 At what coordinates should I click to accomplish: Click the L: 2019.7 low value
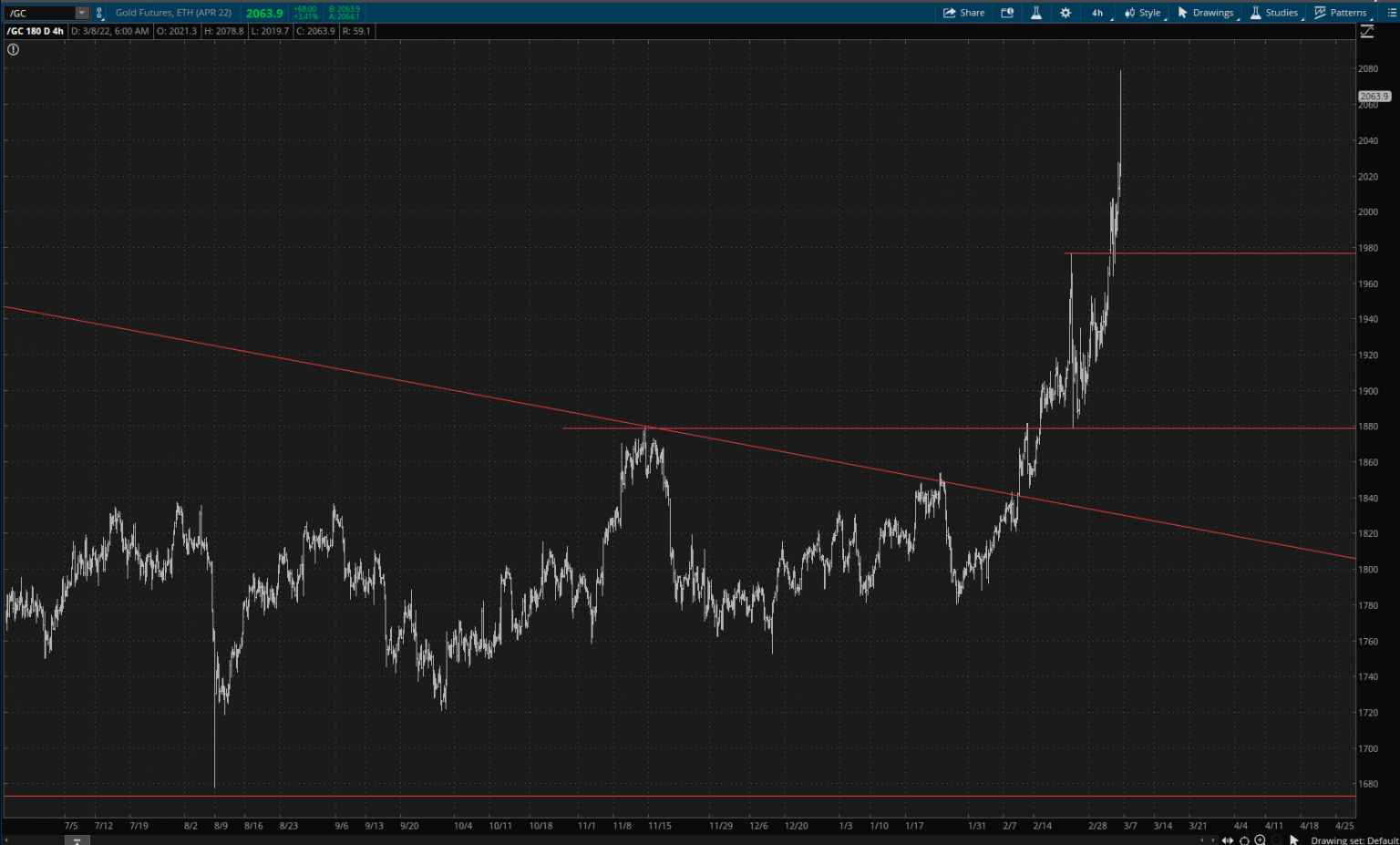(x=270, y=31)
